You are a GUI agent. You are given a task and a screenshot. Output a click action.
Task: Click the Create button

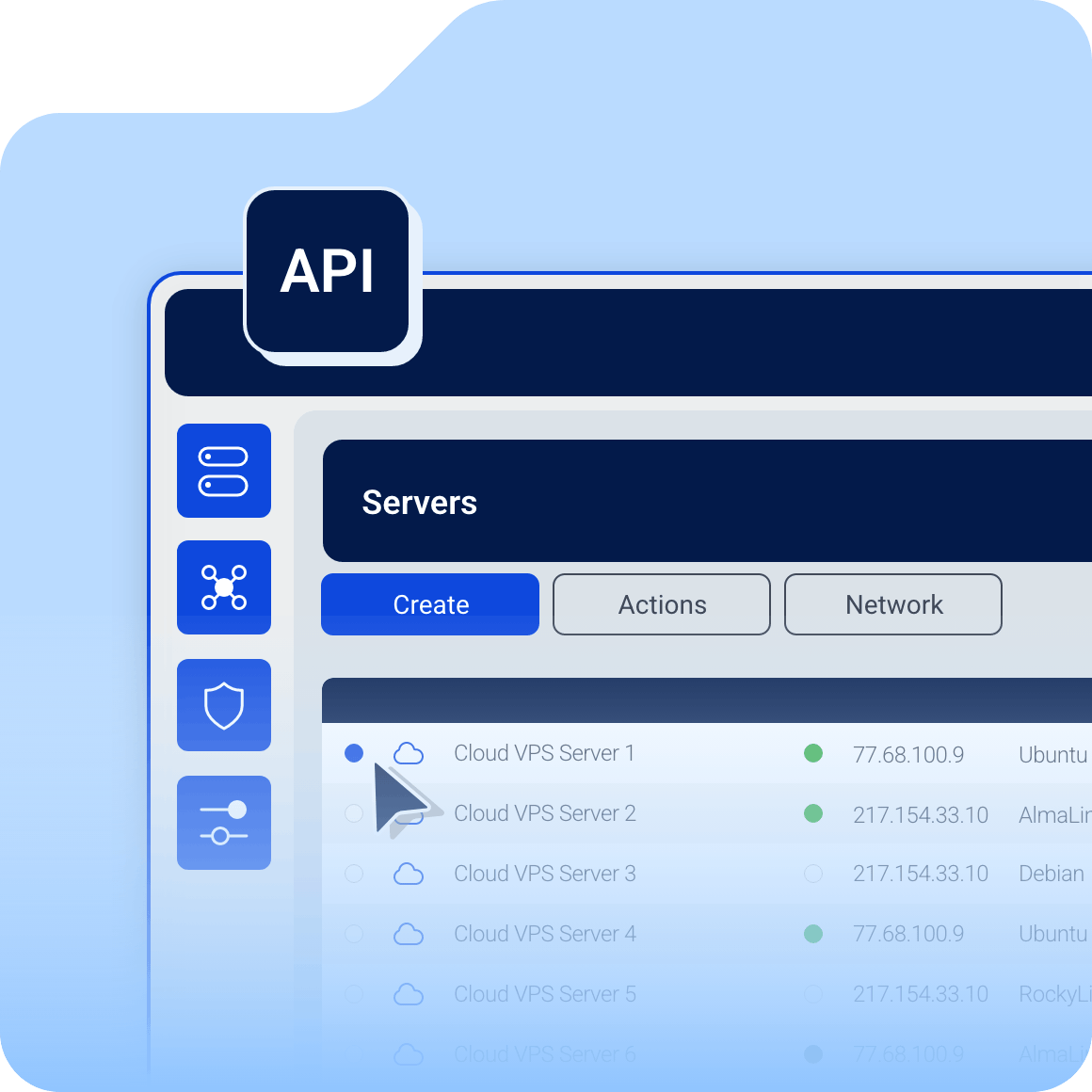coord(430,604)
